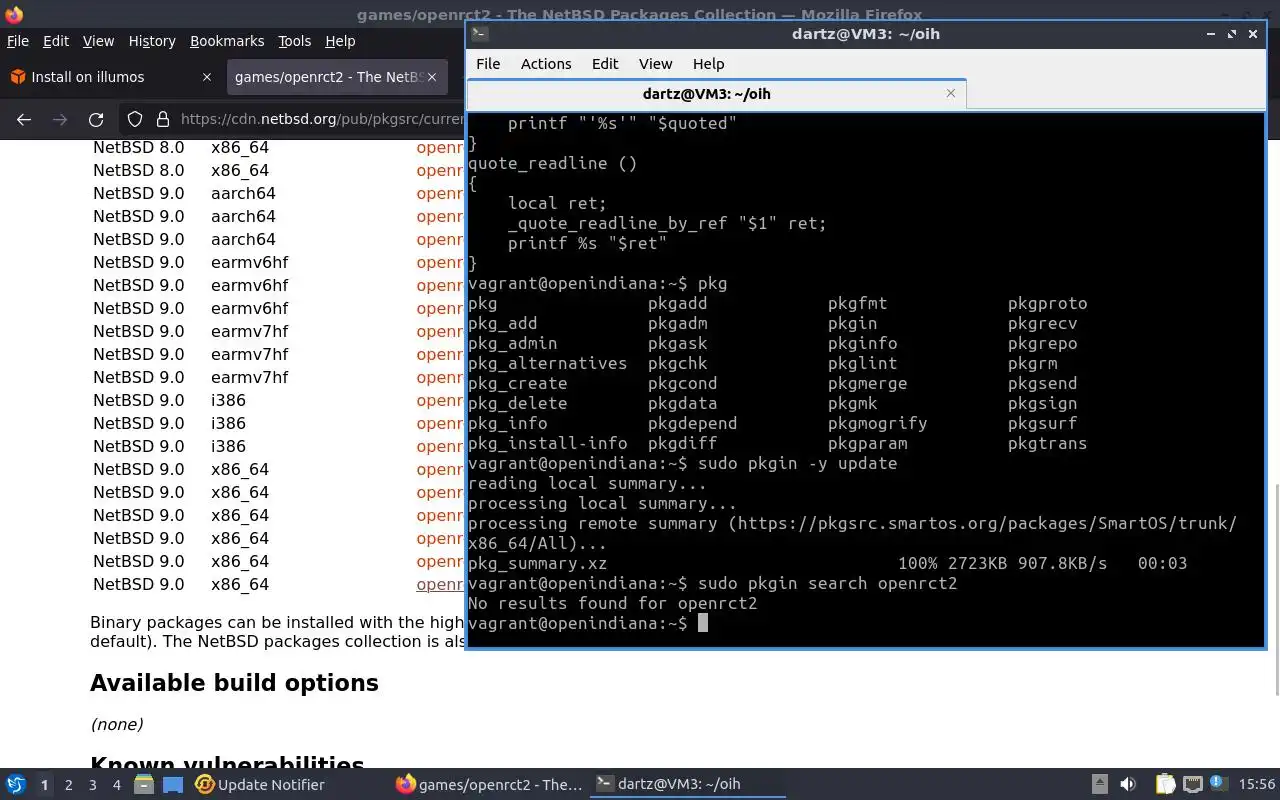Select the 'dartz@VM3: ~/oih' terminal tab
Screen dimensions: 1280x800
pyautogui.click(x=716, y=94)
